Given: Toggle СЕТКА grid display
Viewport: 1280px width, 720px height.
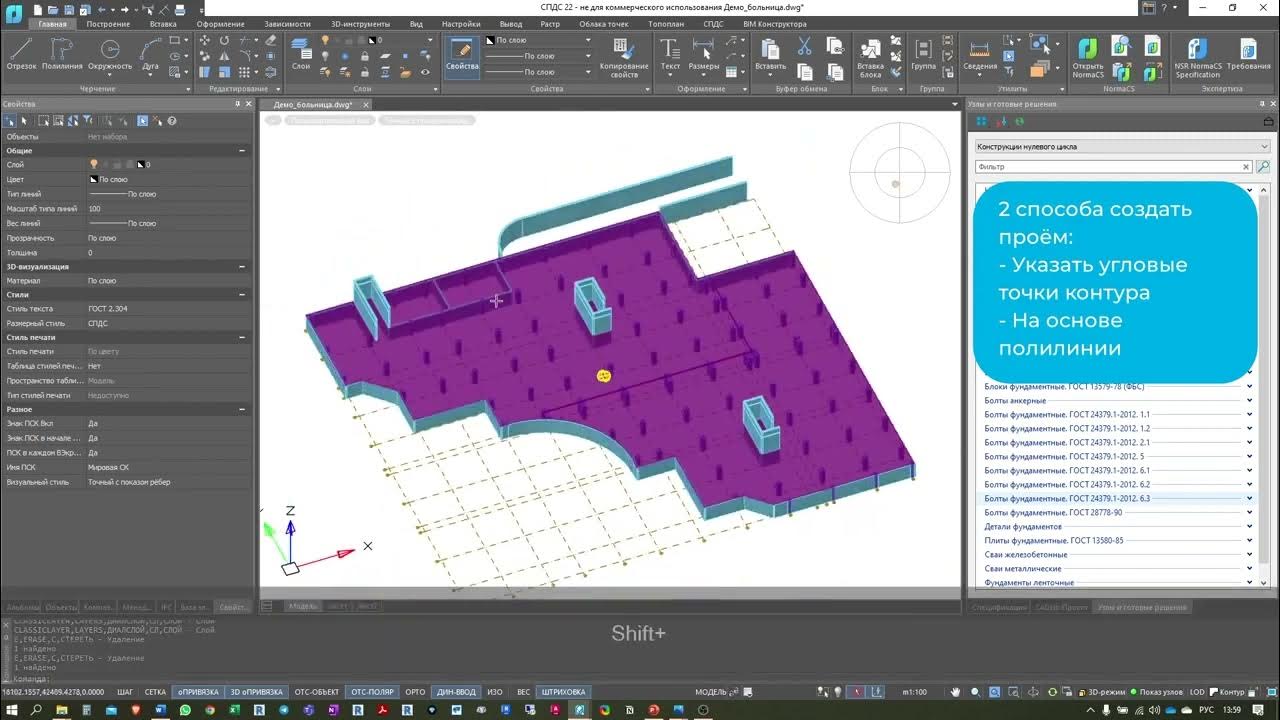Looking at the screenshot, I should click(155, 691).
